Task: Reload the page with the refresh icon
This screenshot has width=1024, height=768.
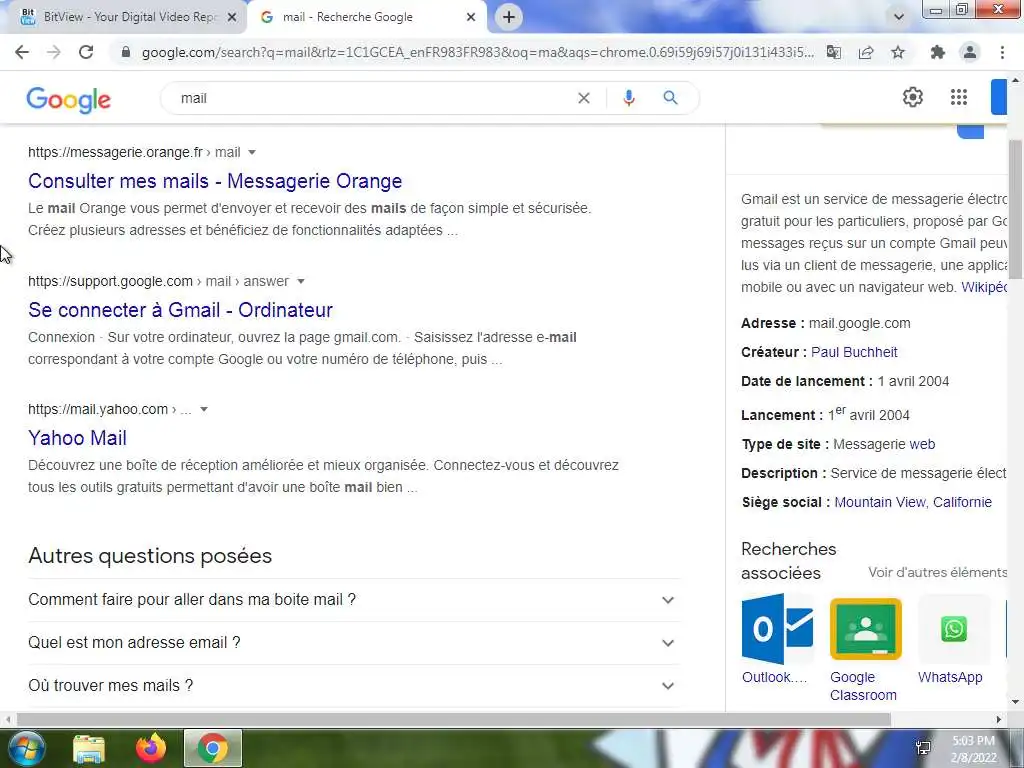Action: point(86,52)
